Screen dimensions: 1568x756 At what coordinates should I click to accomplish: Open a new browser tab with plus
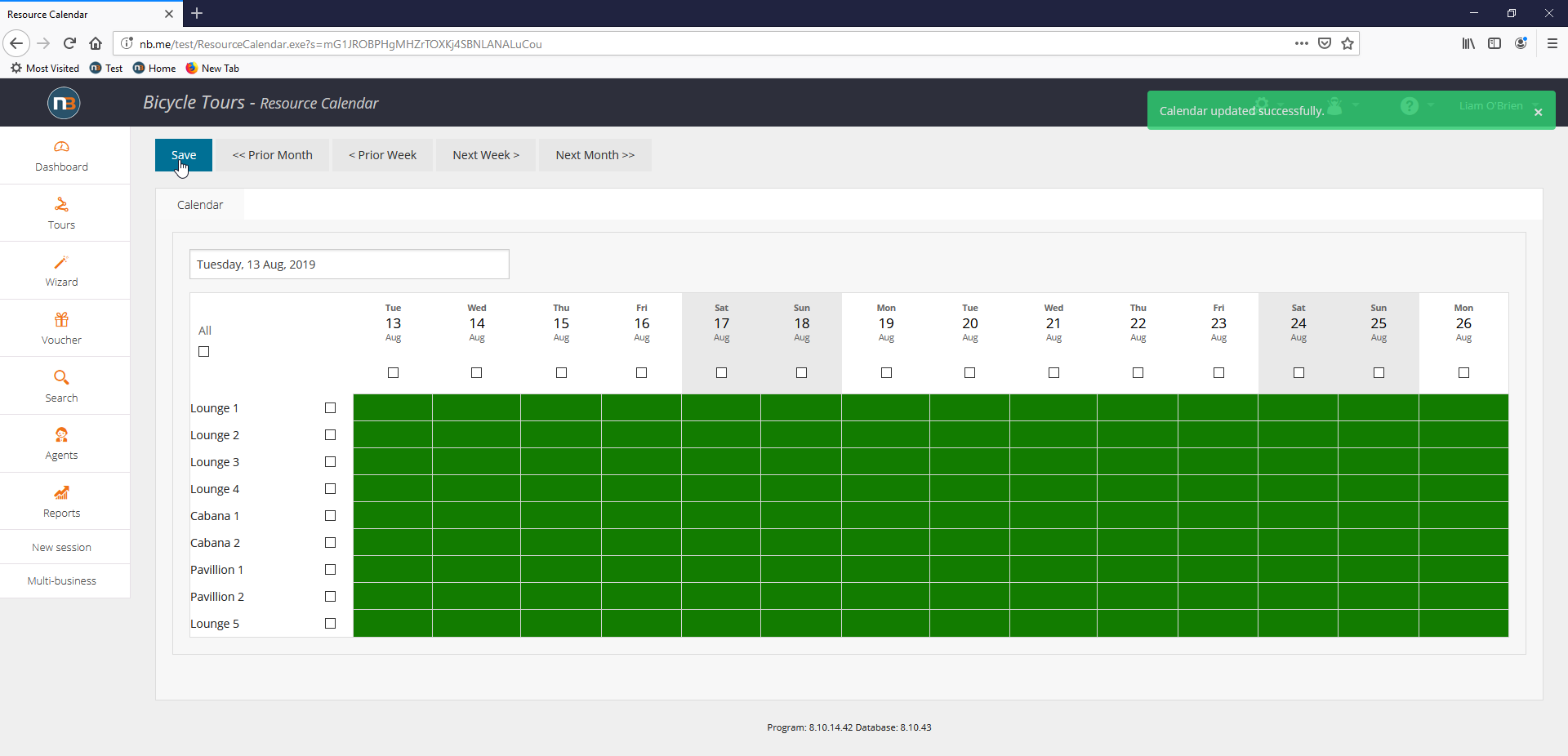[x=197, y=13]
